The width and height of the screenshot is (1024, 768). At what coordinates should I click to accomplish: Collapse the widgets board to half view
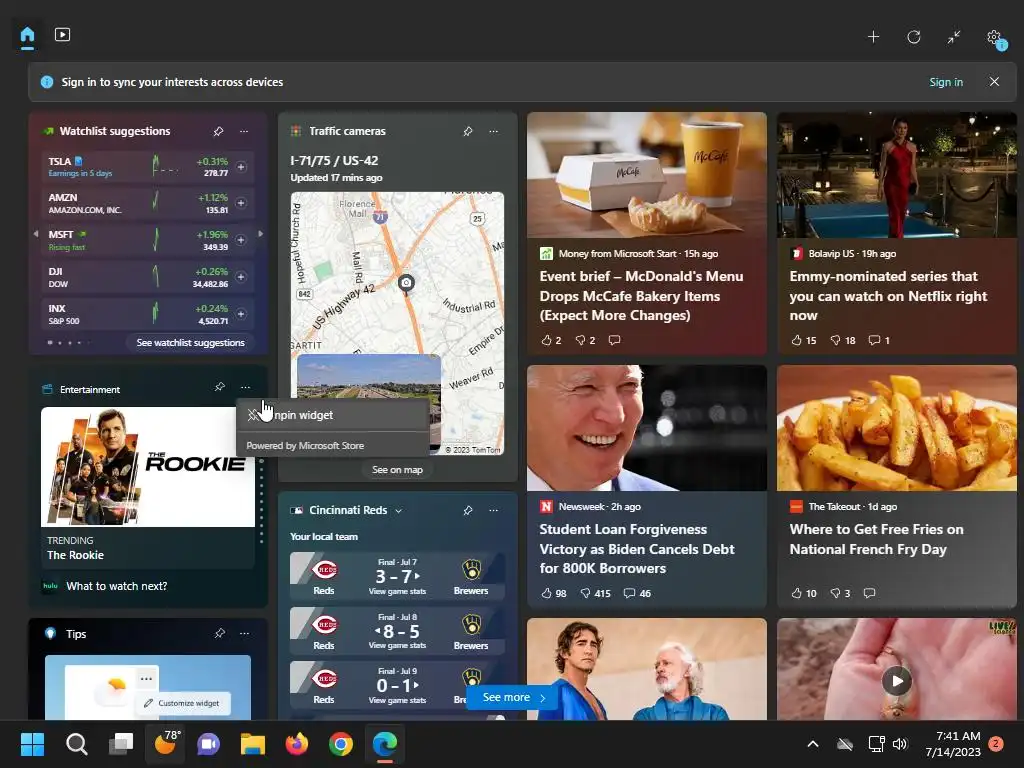click(x=954, y=37)
